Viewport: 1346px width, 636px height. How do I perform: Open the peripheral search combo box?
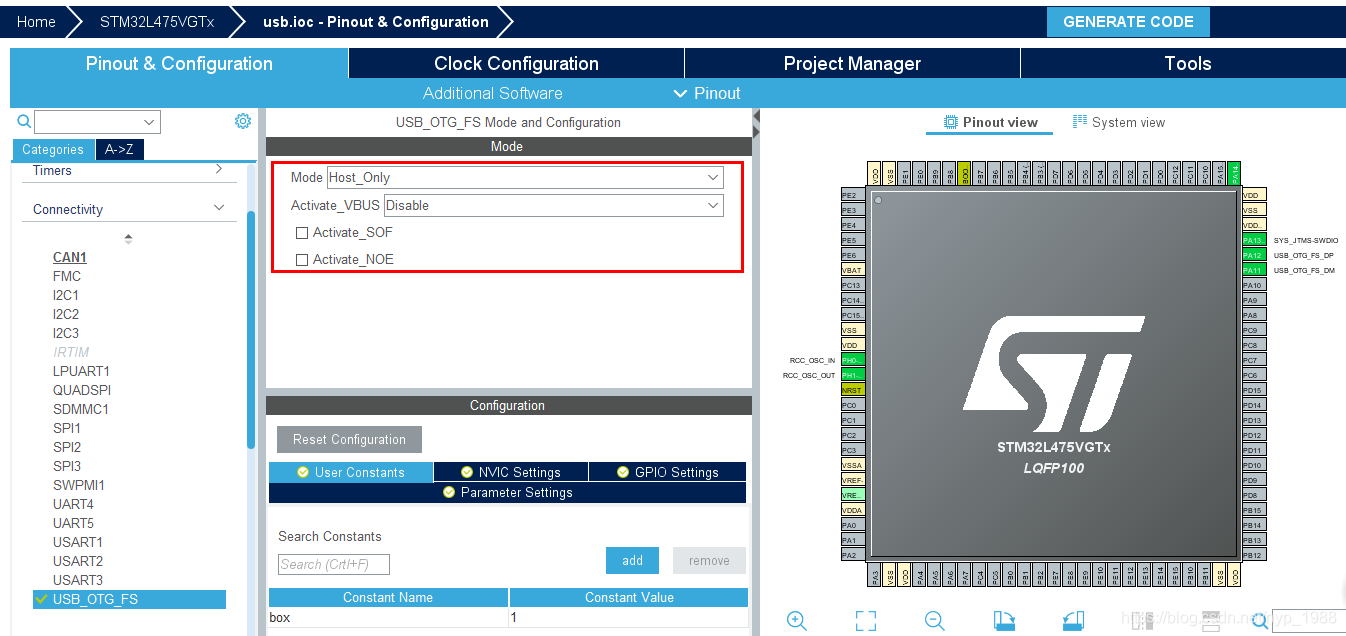tap(97, 122)
